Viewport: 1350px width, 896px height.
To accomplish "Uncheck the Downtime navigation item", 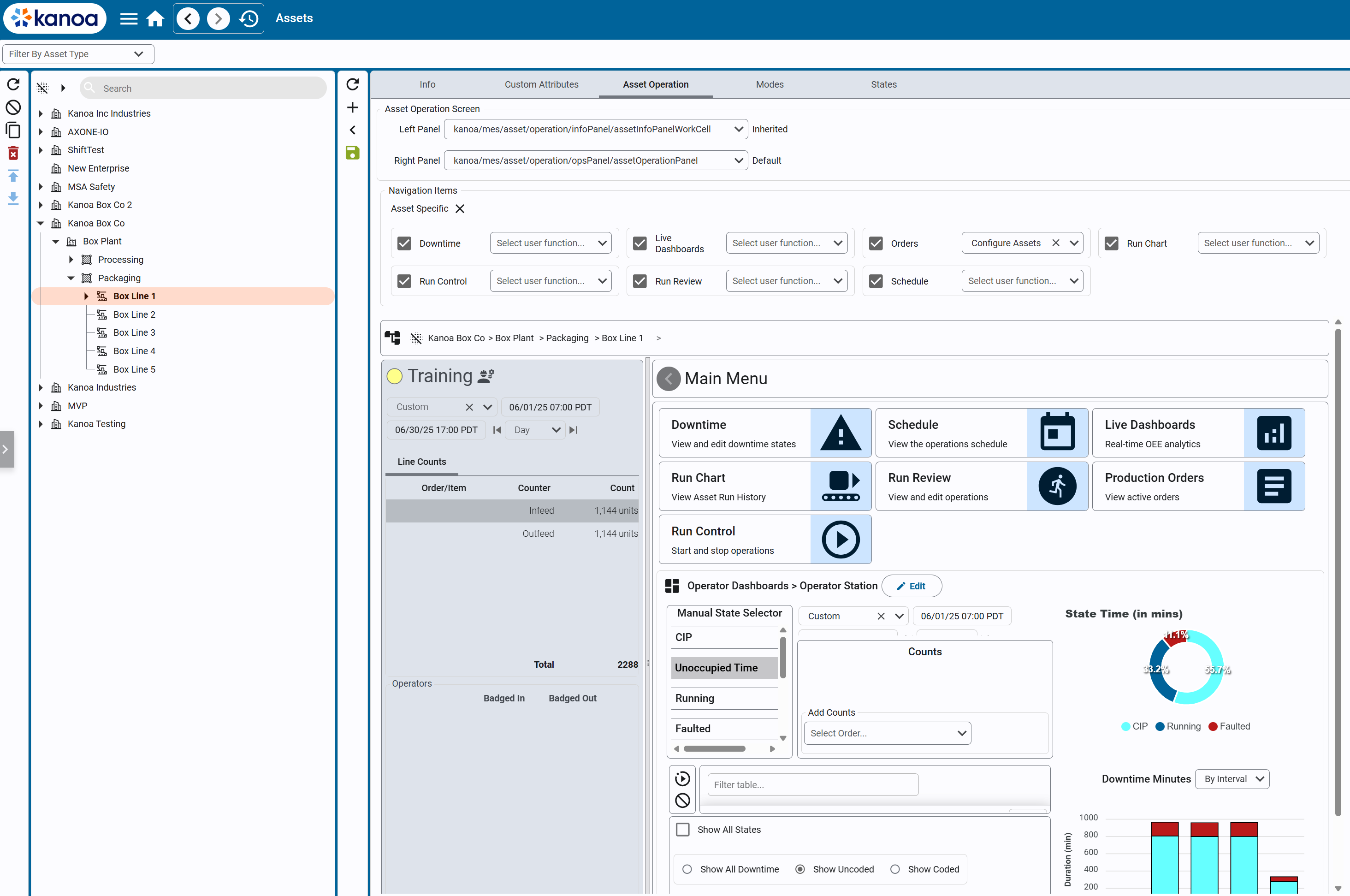I will (404, 243).
